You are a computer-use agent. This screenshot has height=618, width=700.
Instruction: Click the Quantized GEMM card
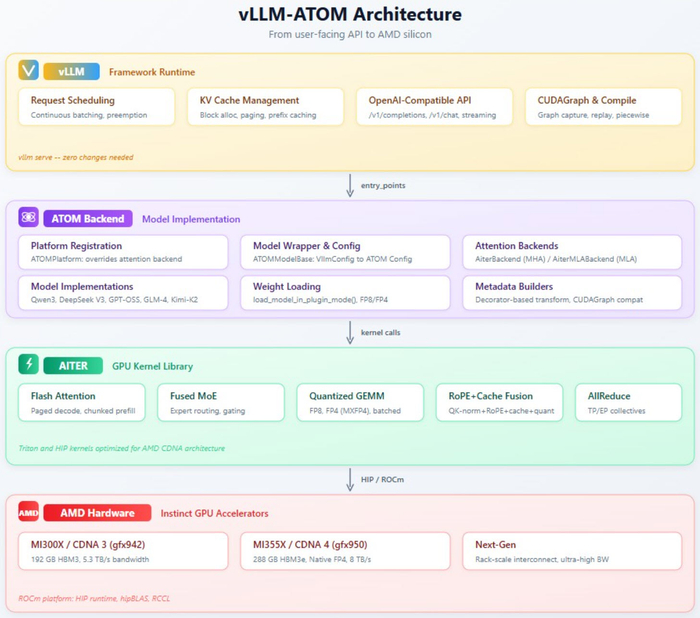(x=360, y=402)
